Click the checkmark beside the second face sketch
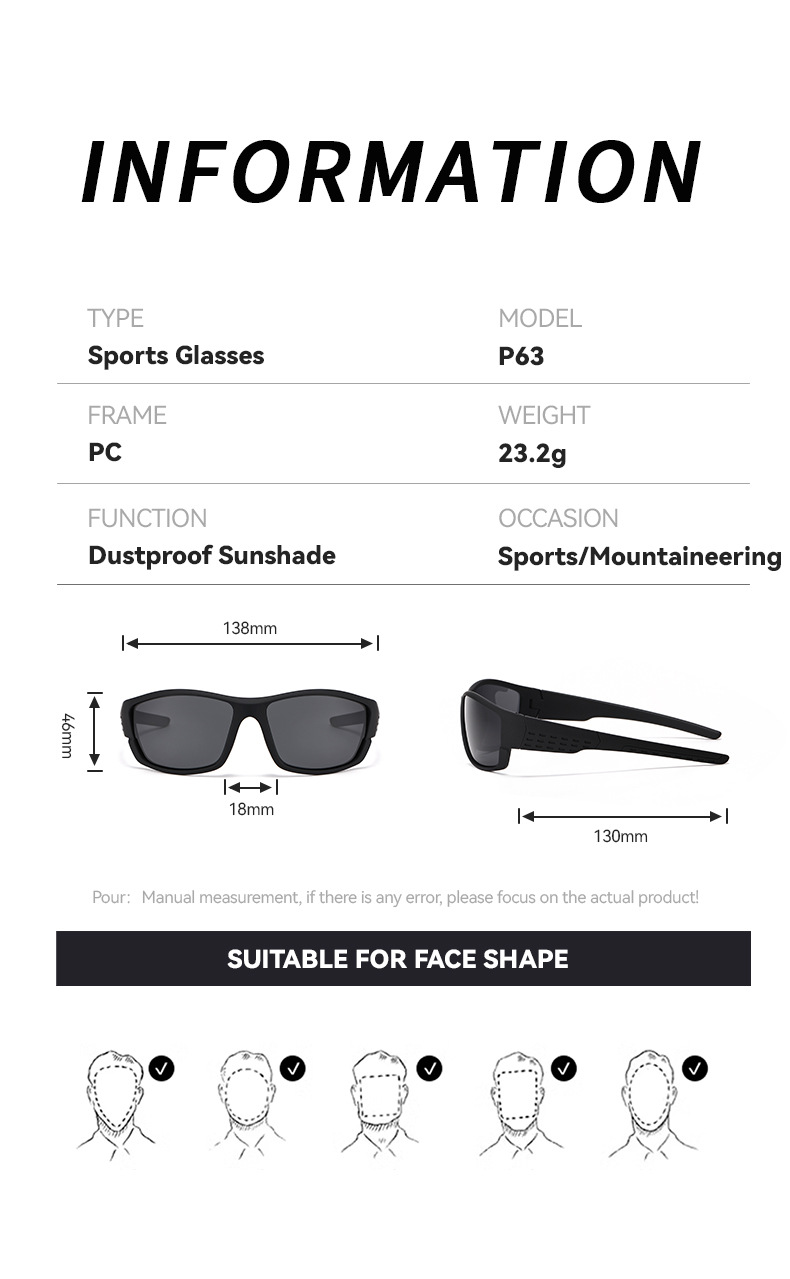Image resolution: width=790 pixels, height=1279 pixels. pos(293,1068)
